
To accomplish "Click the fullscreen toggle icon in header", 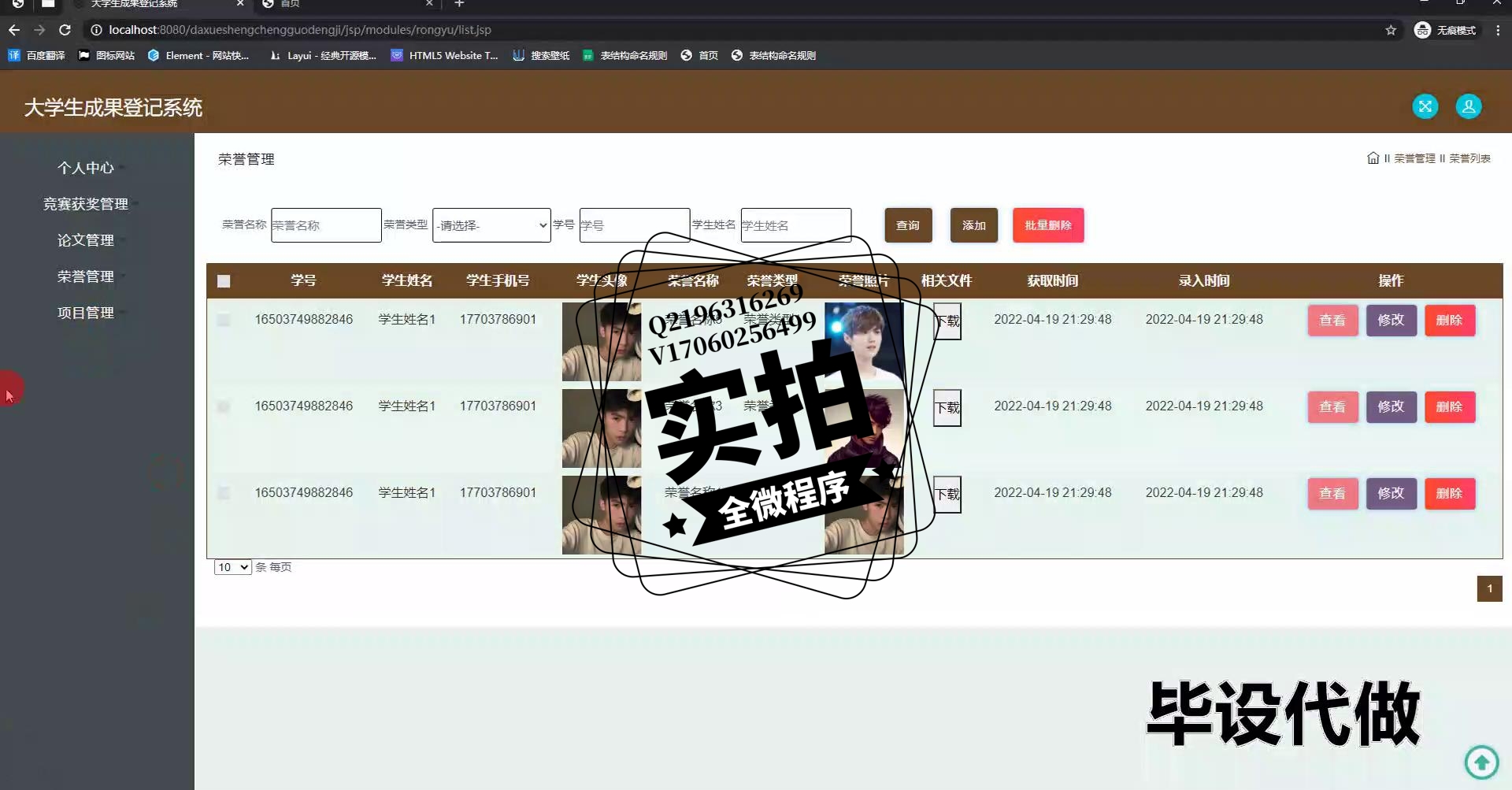I will [1425, 106].
